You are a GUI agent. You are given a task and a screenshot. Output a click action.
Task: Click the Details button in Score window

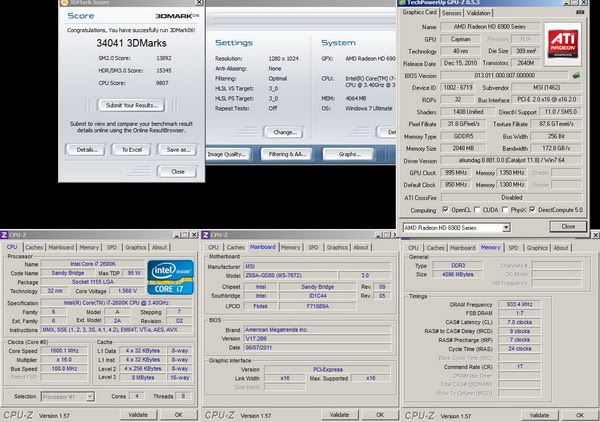pos(87,150)
